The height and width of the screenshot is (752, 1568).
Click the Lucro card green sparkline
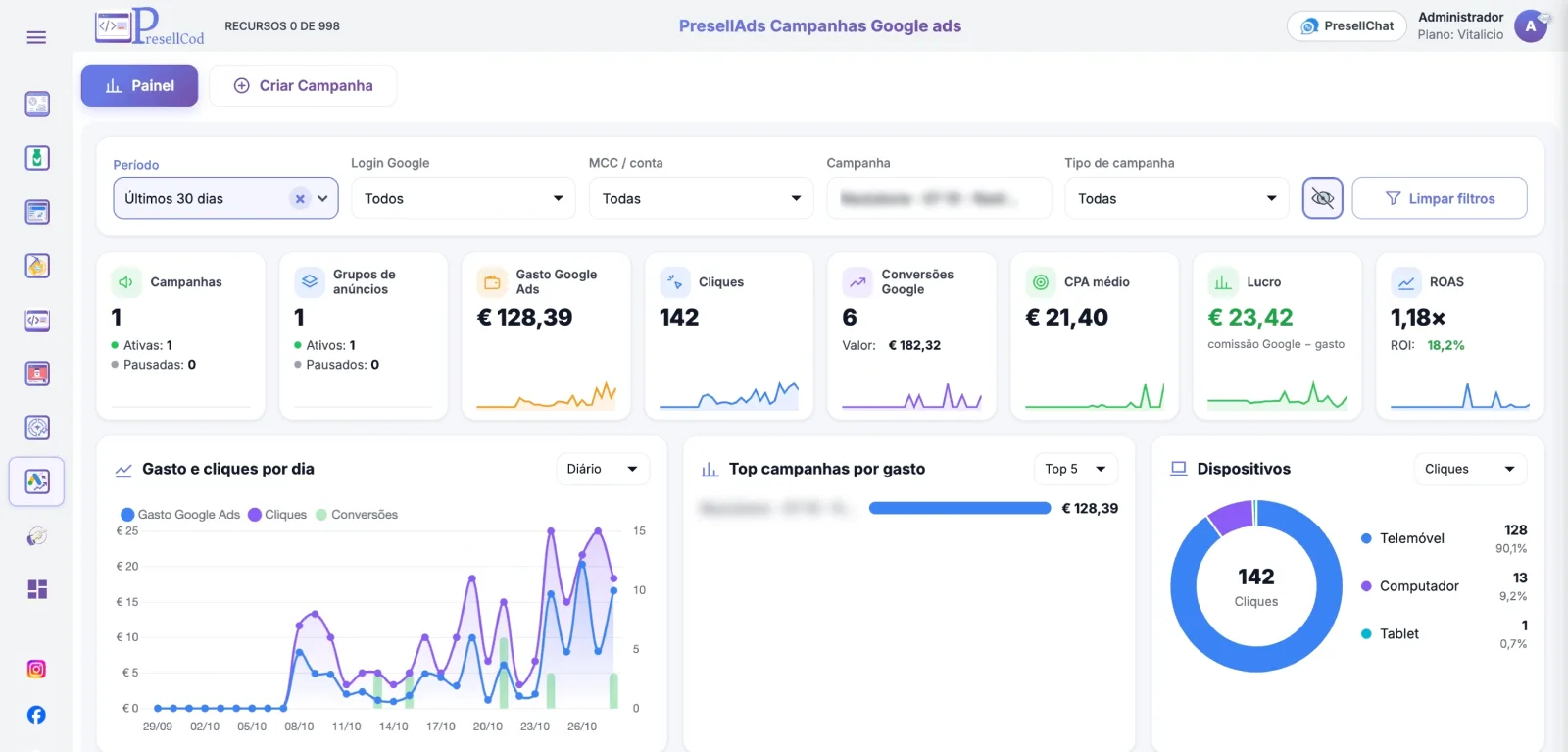coord(1278,395)
